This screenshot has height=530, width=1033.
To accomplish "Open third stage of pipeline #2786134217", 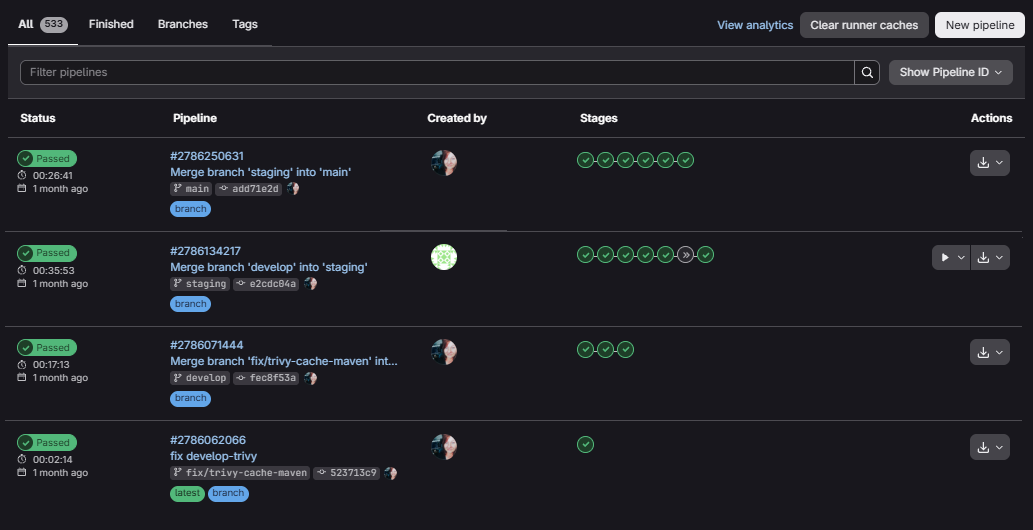I will click(625, 255).
